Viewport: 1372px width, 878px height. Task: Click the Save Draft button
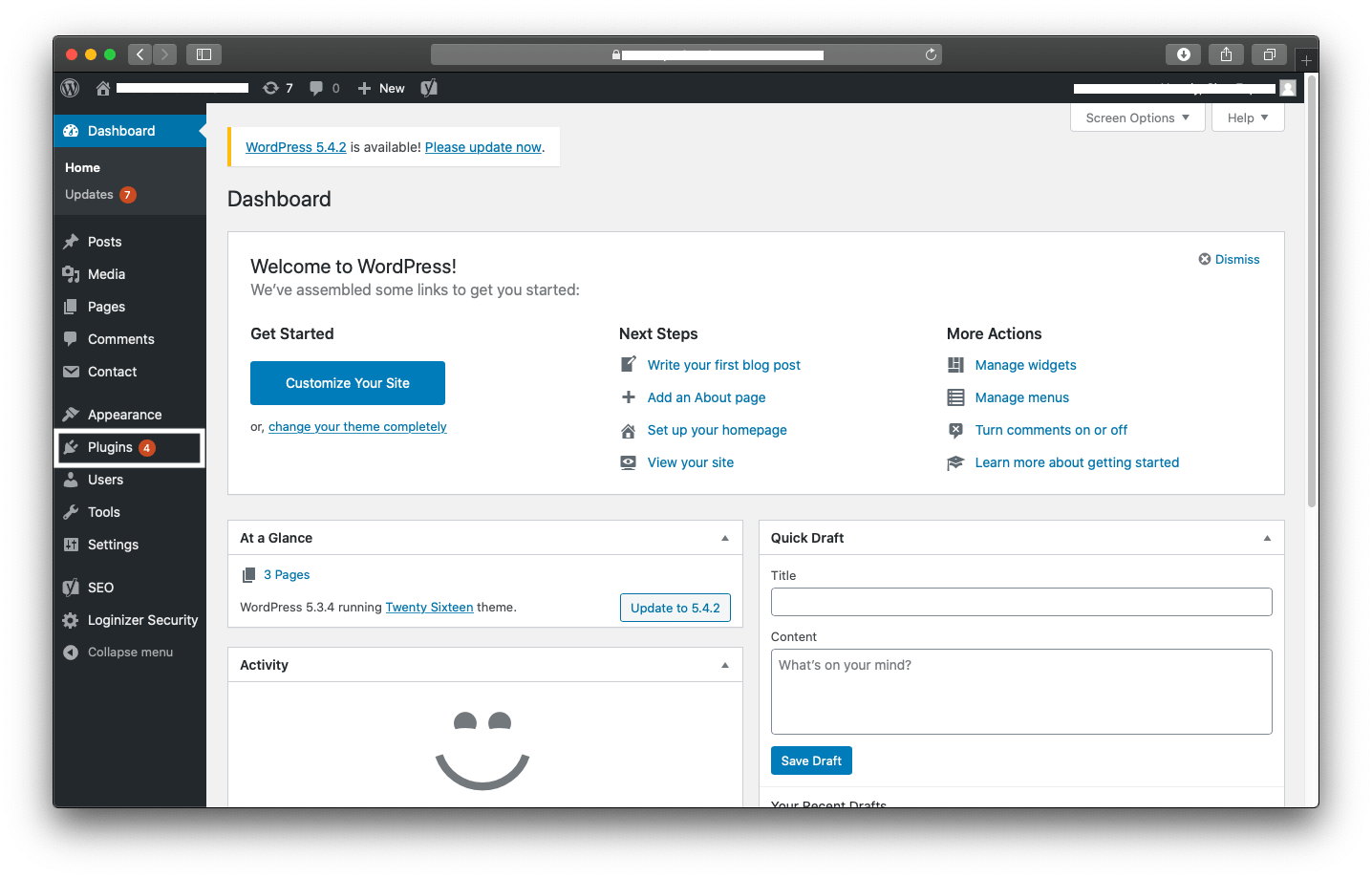(811, 760)
